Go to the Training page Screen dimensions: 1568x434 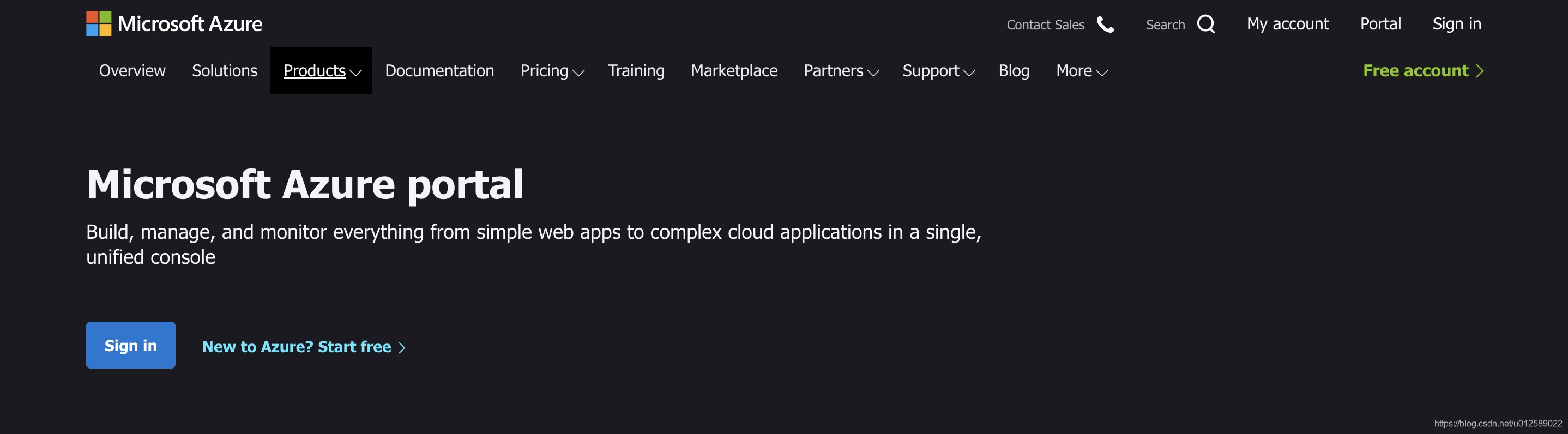(636, 71)
